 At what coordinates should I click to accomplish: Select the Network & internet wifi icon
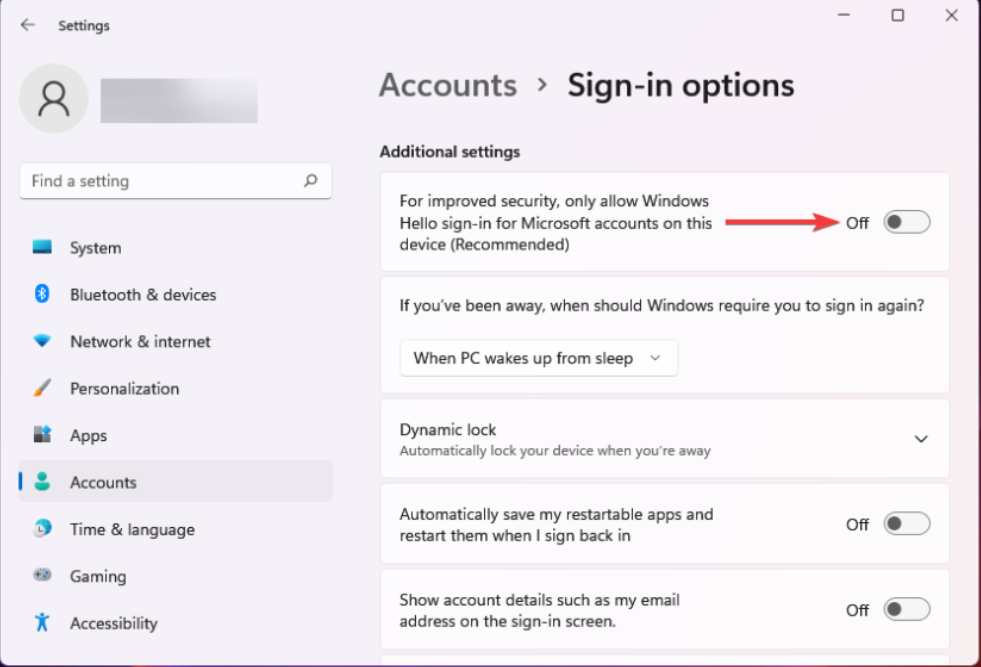pyautogui.click(x=42, y=341)
